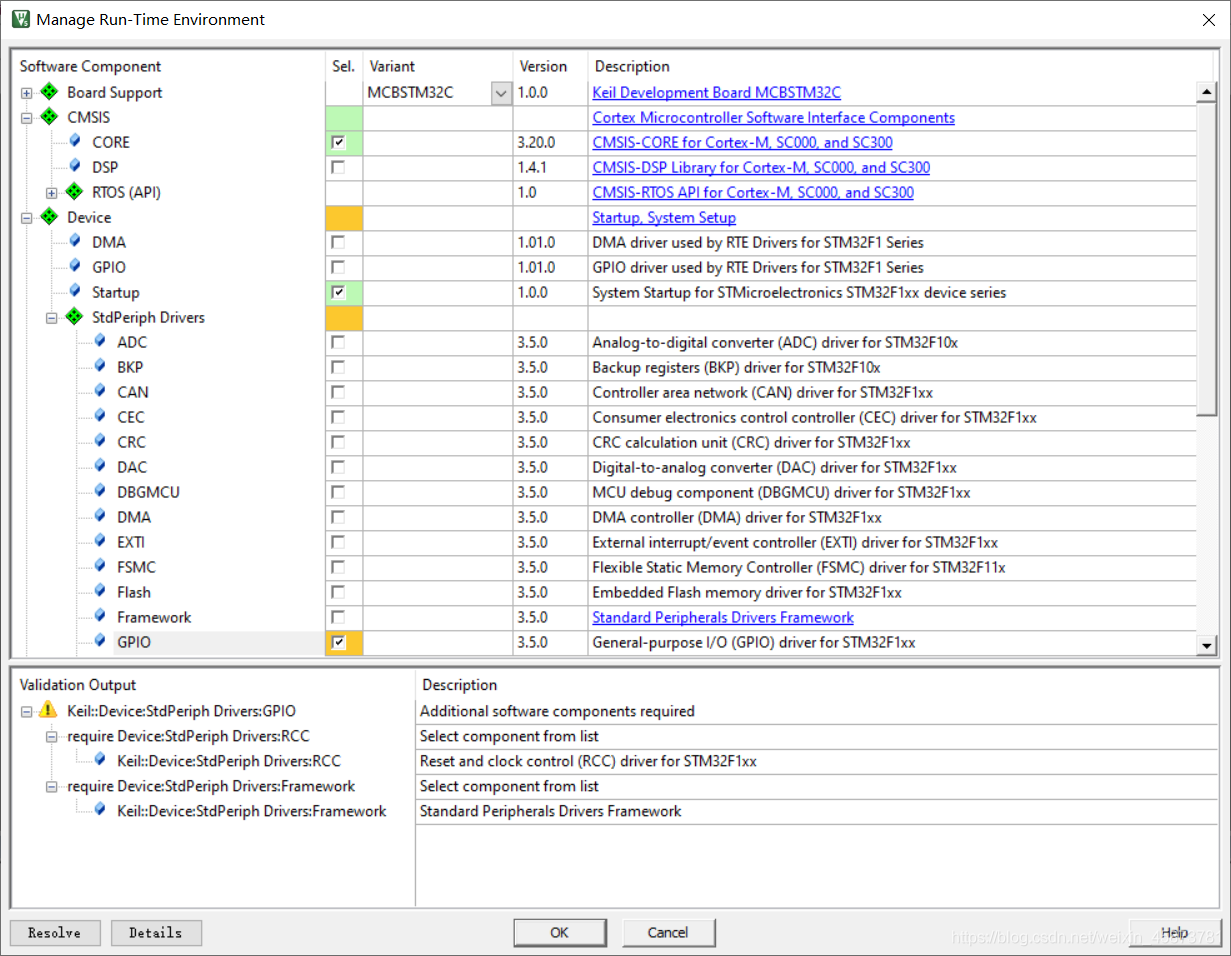Click the upper Description column header
Image resolution: width=1231 pixels, height=956 pixels.
point(632,66)
